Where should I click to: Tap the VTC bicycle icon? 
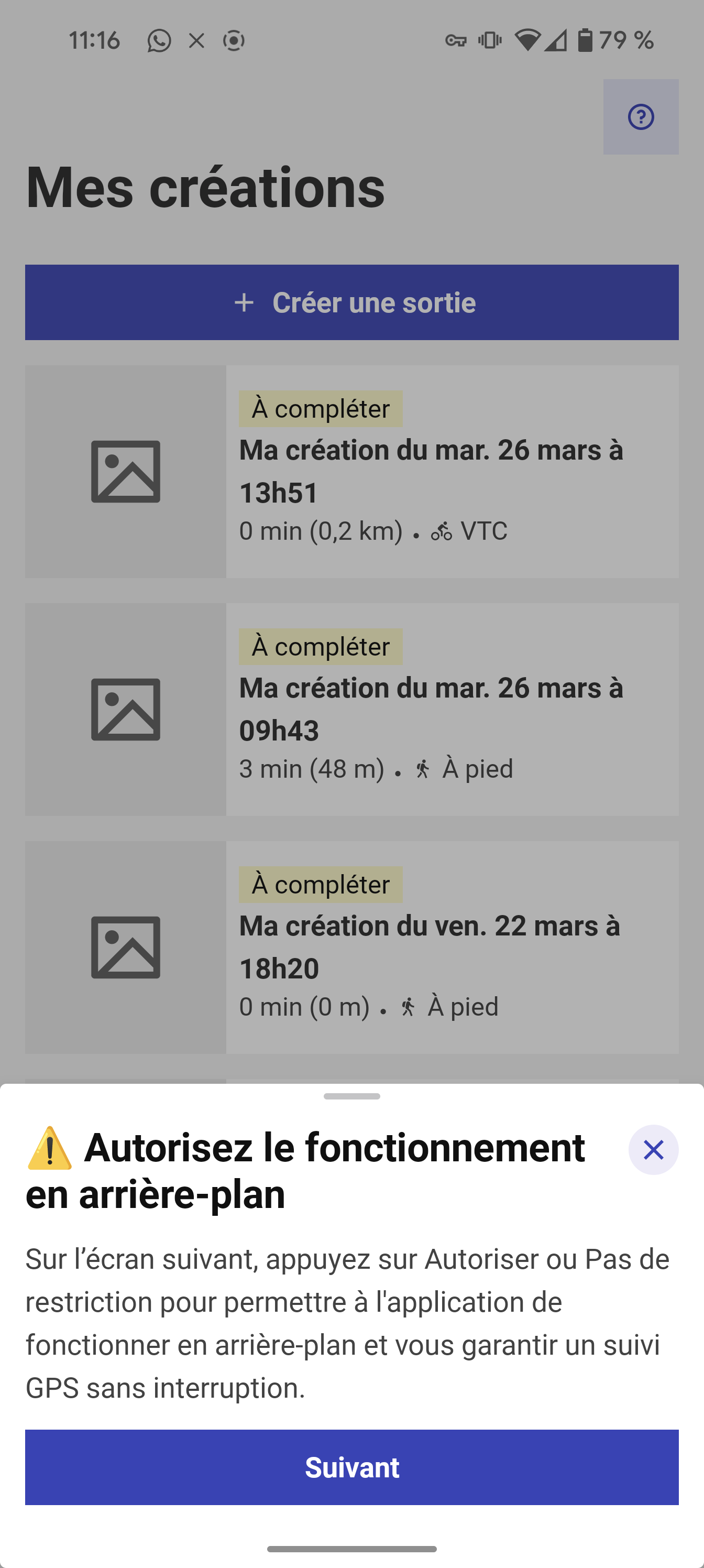click(442, 532)
